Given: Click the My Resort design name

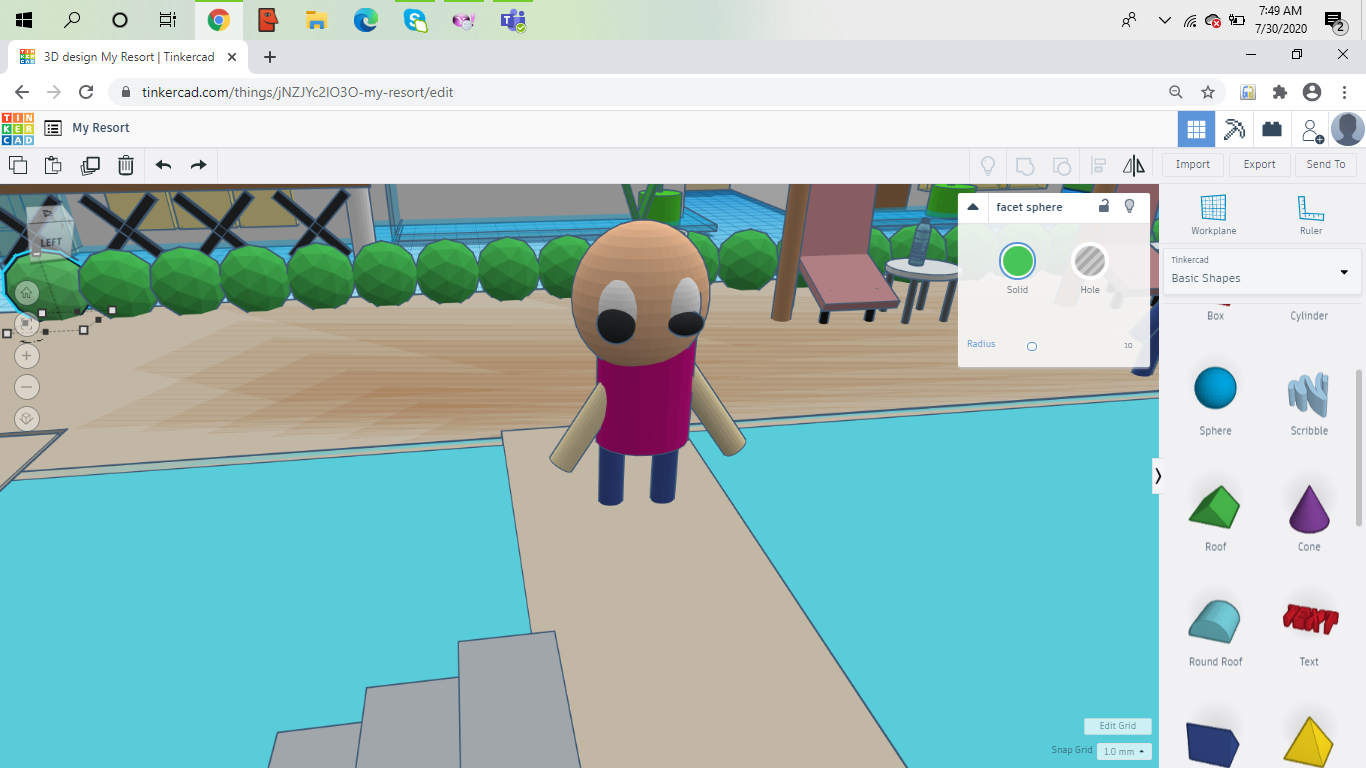Looking at the screenshot, I should (x=101, y=128).
